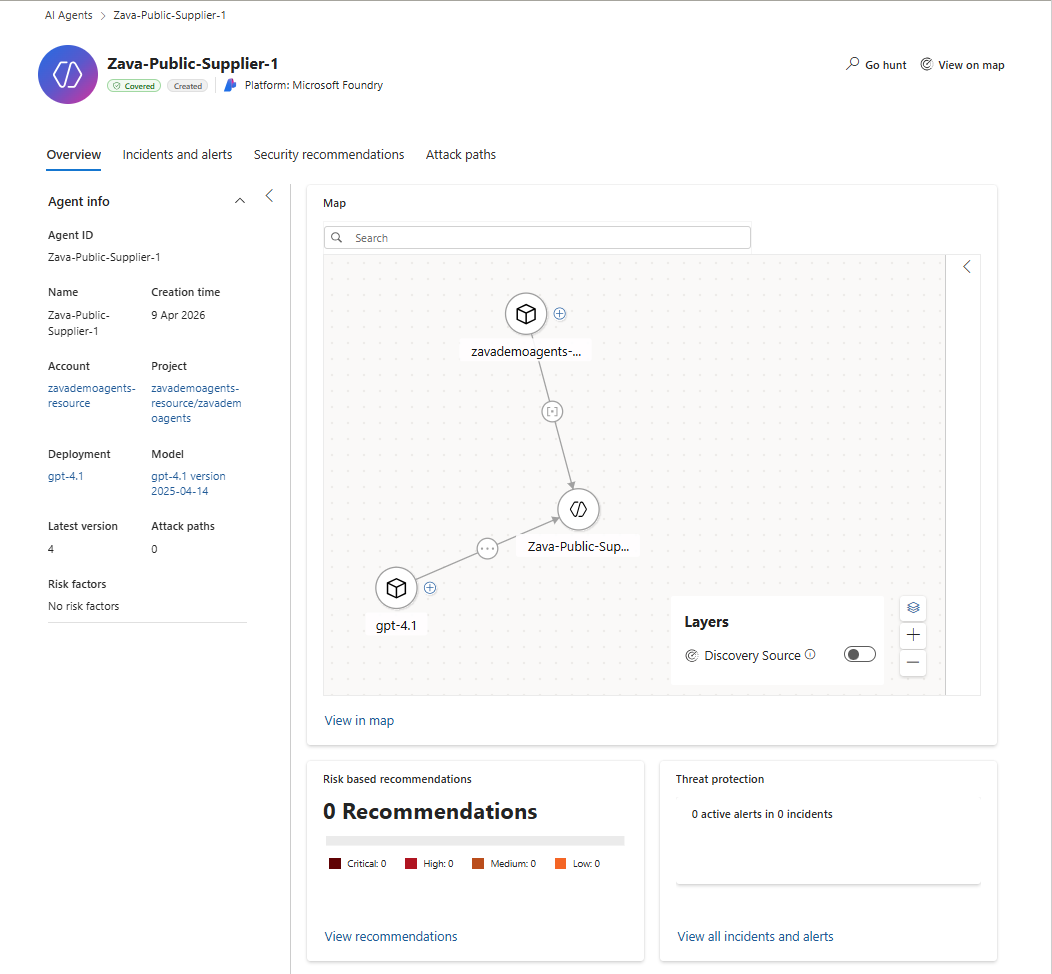Zoom in on the map
Viewport: 1052px width, 974px height.
pos(912,635)
